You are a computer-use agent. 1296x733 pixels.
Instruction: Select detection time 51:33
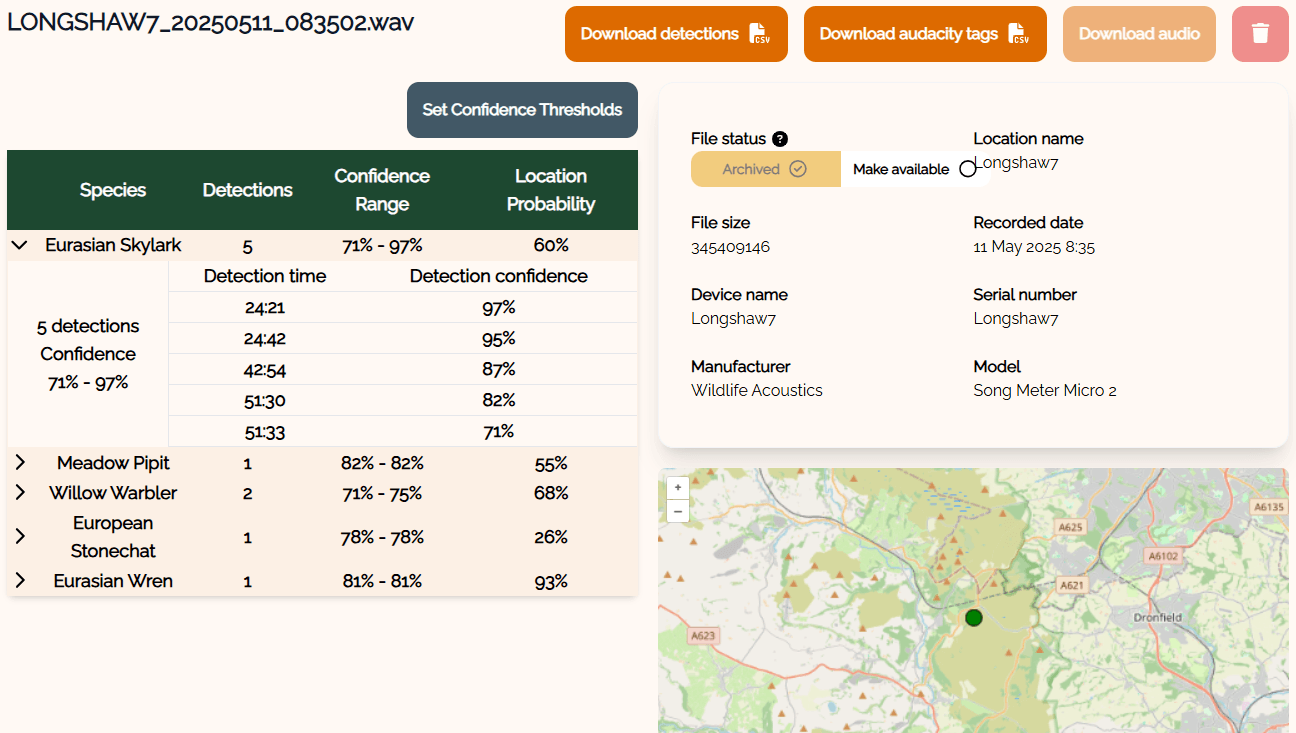pos(265,432)
